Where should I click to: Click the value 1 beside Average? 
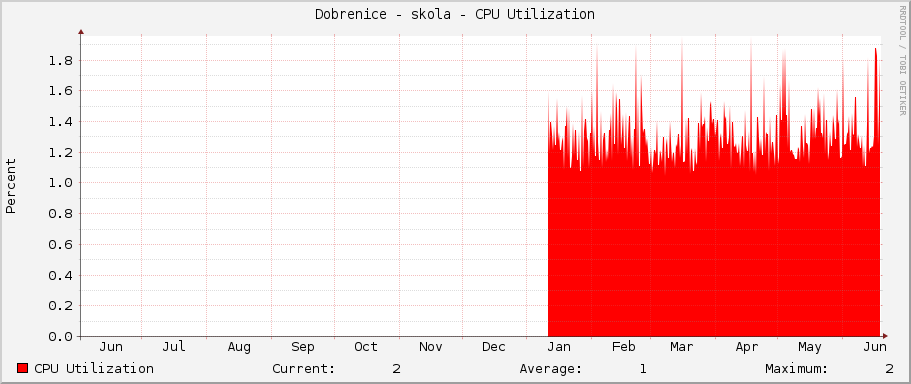pos(643,368)
